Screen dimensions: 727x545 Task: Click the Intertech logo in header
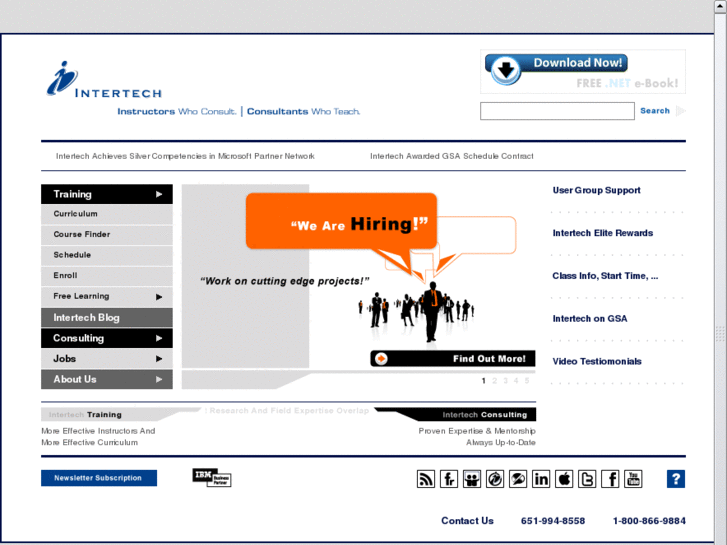point(104,80)
